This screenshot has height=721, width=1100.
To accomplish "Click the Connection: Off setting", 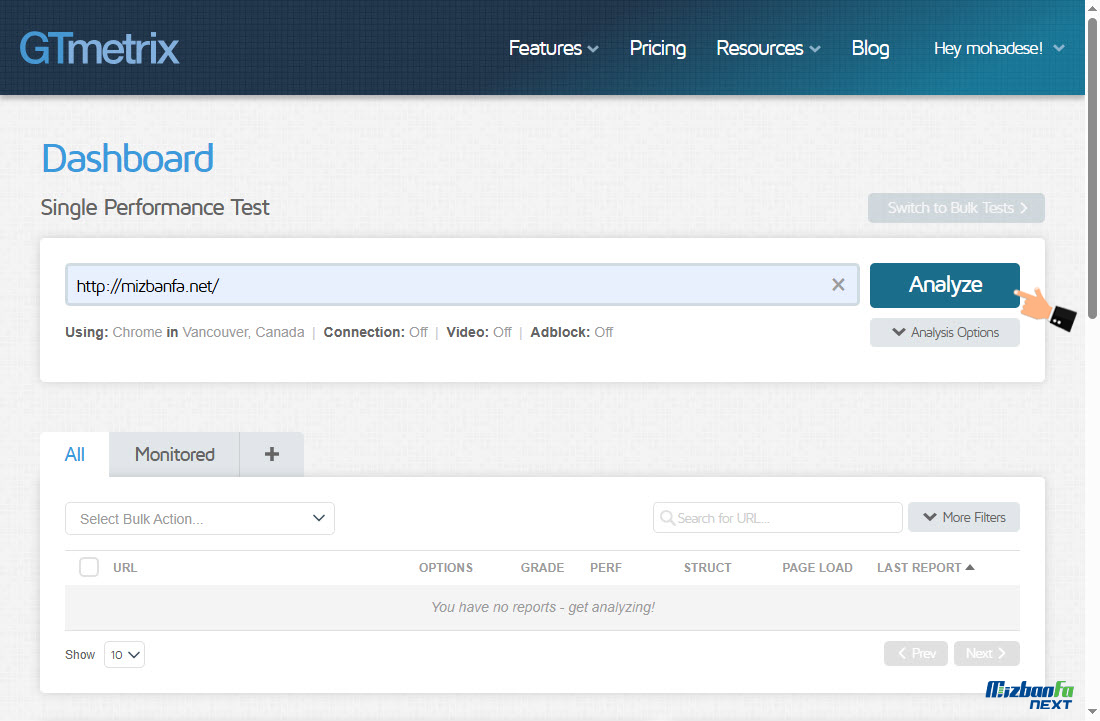I will tap(375, 332).
